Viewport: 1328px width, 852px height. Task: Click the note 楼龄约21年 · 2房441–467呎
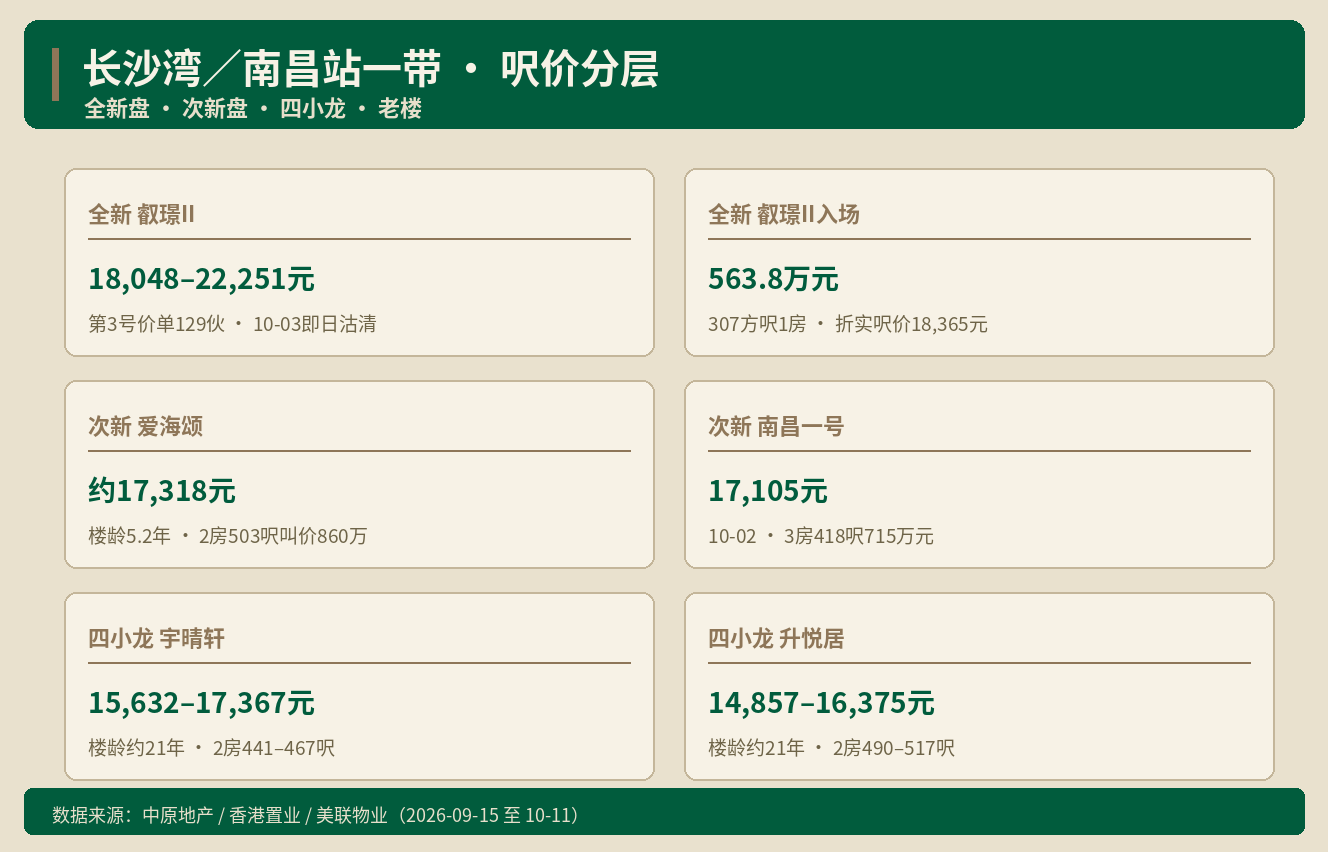click(x=212, y=748)
